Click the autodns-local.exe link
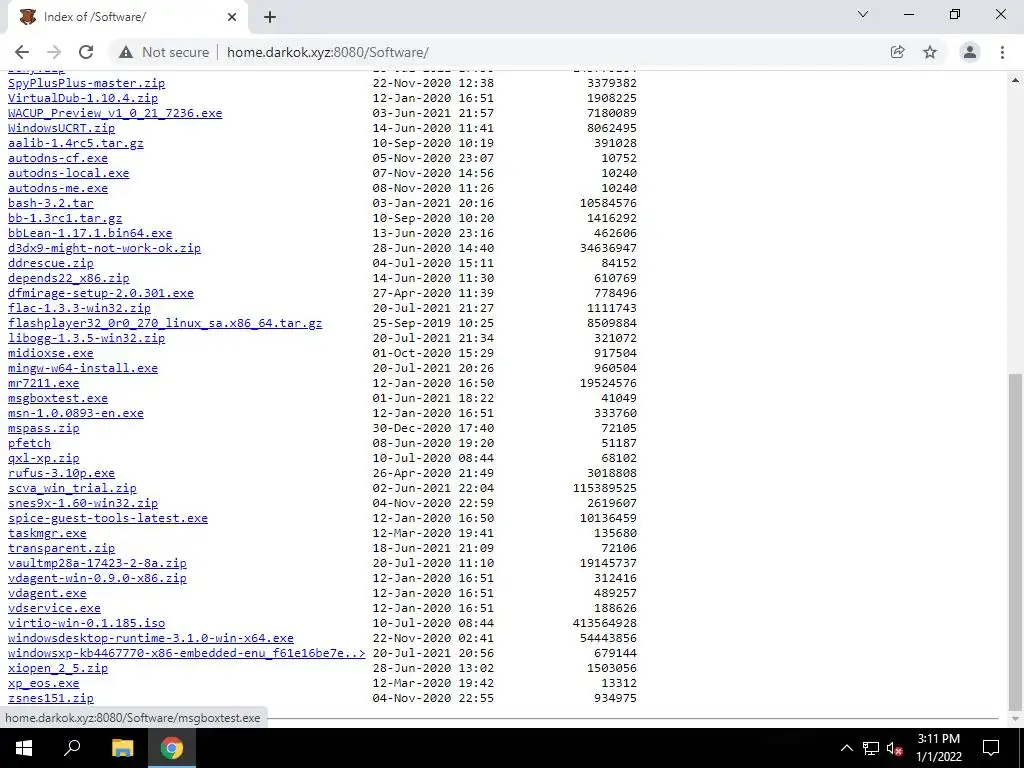The width and height of the screenshot is (1024, 768). tap(69, 173)
